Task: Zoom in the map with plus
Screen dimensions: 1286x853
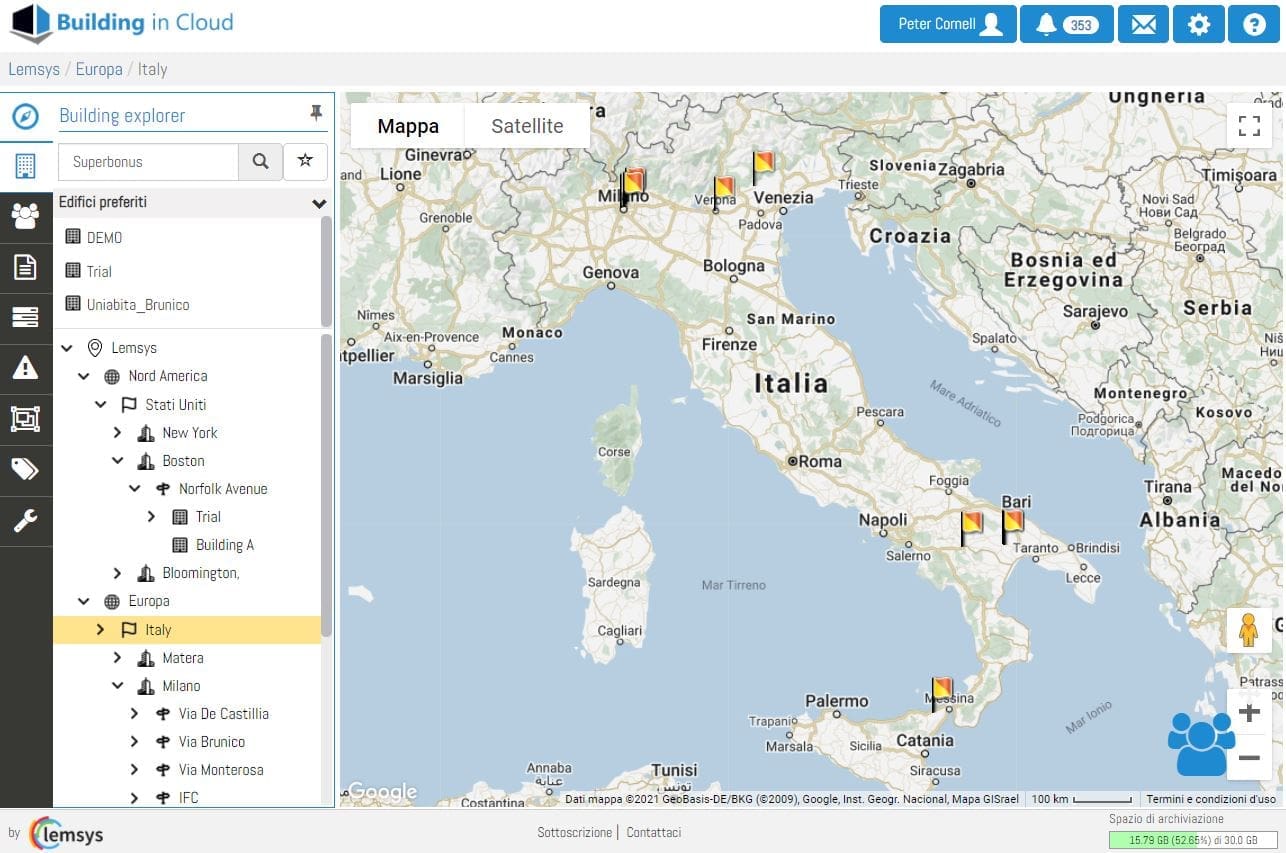Action: [1249, 713]
